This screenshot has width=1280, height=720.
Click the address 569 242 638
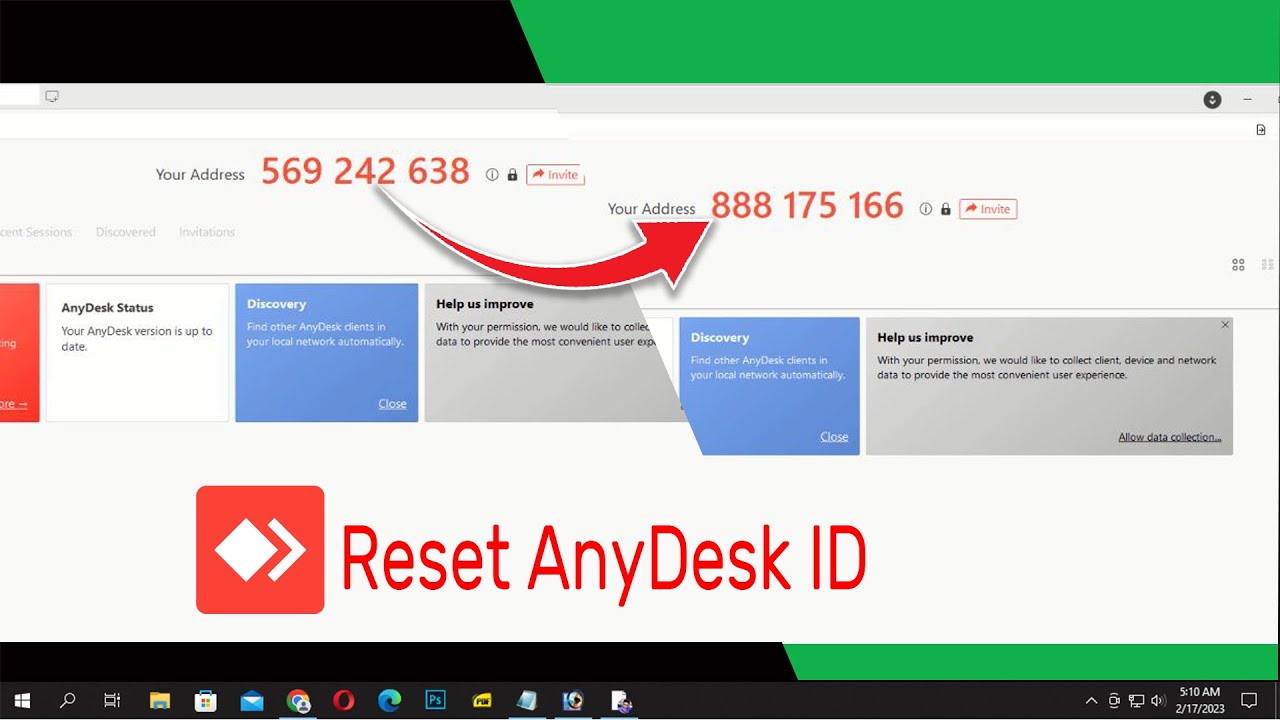tap(365, 172)
